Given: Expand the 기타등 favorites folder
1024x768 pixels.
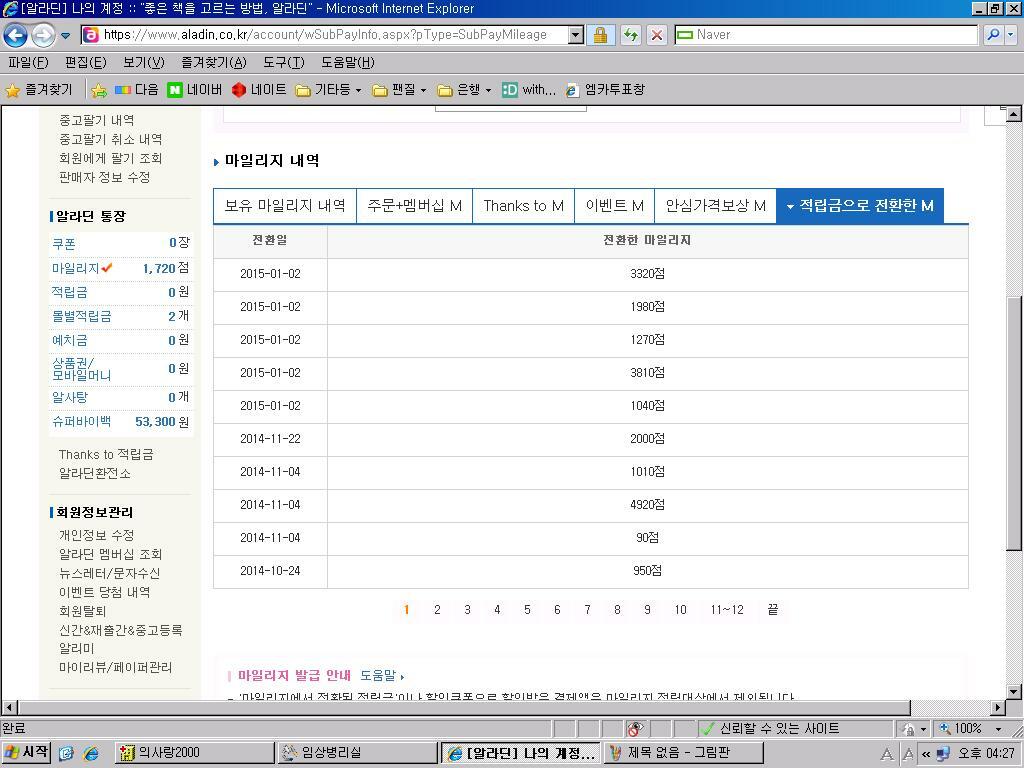Looking at the screenshot, I should click(x=328, y=90).
